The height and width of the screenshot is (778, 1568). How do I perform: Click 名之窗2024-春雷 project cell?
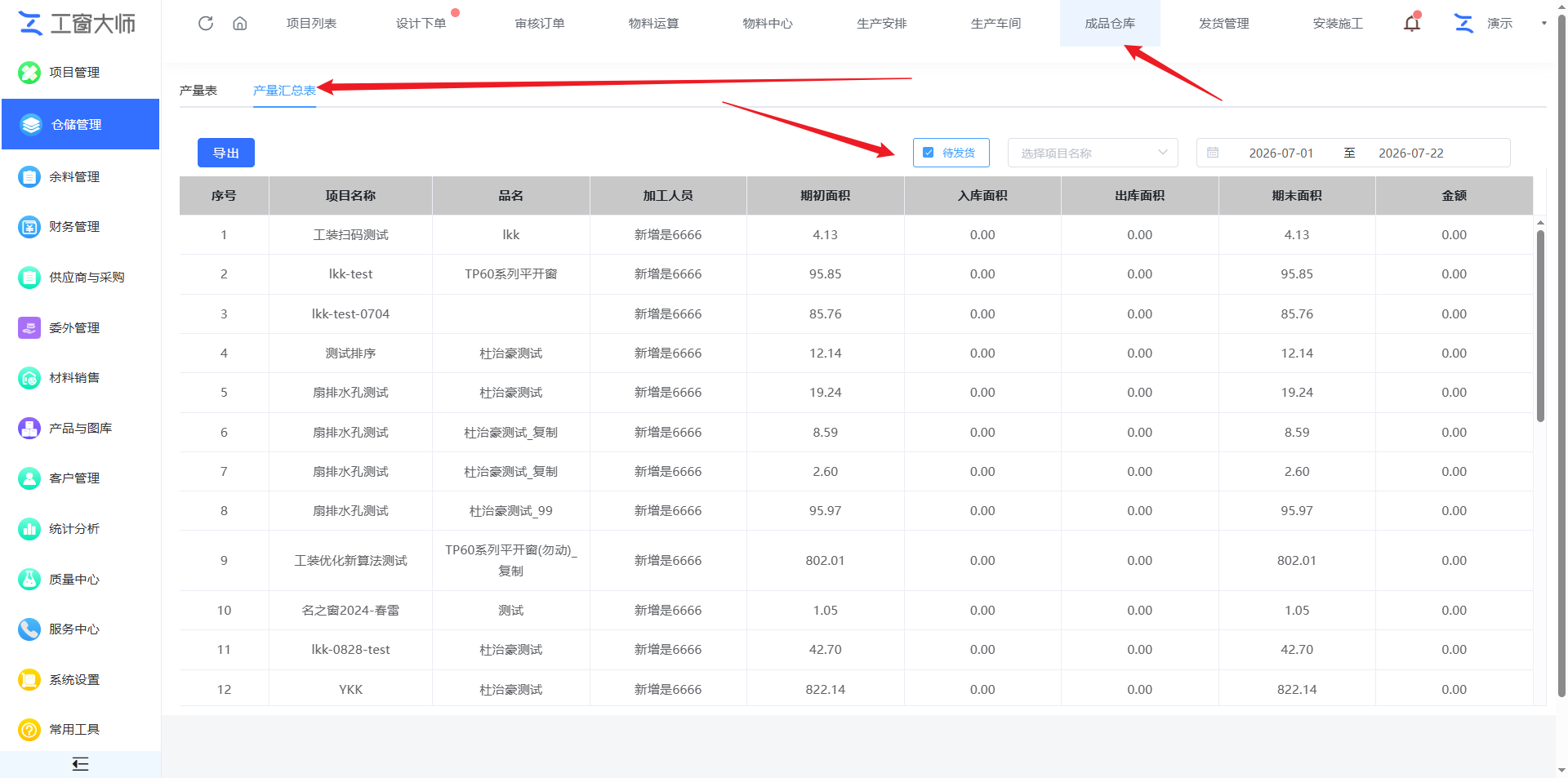pyautogui.click(x=350, y=611)
